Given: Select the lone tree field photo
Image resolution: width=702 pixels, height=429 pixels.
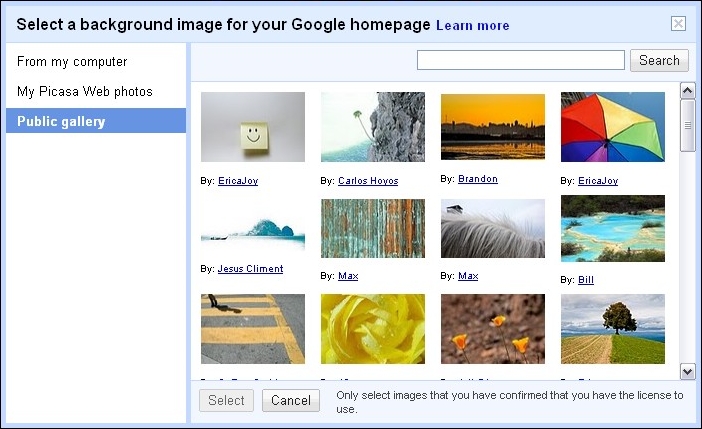Looking at the screenshot, I should (612, 329).
